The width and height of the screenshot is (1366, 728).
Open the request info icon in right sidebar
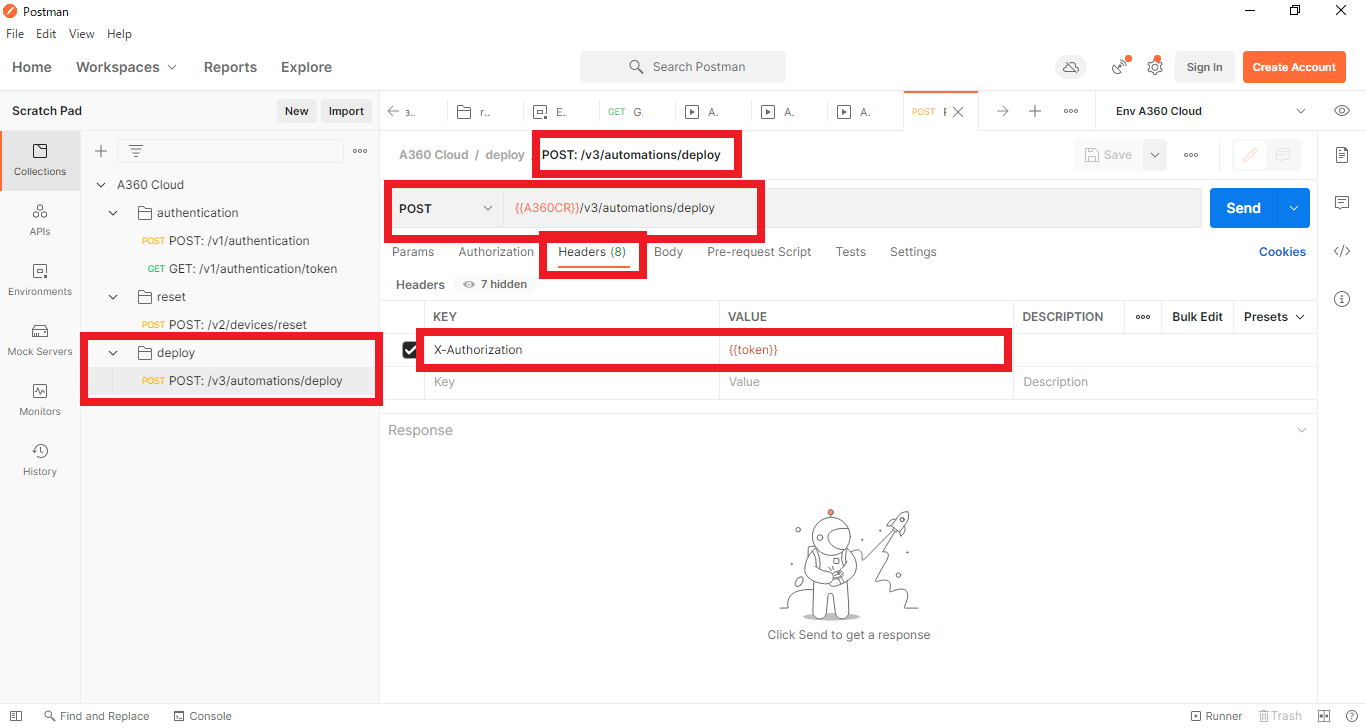(1342, 299)
